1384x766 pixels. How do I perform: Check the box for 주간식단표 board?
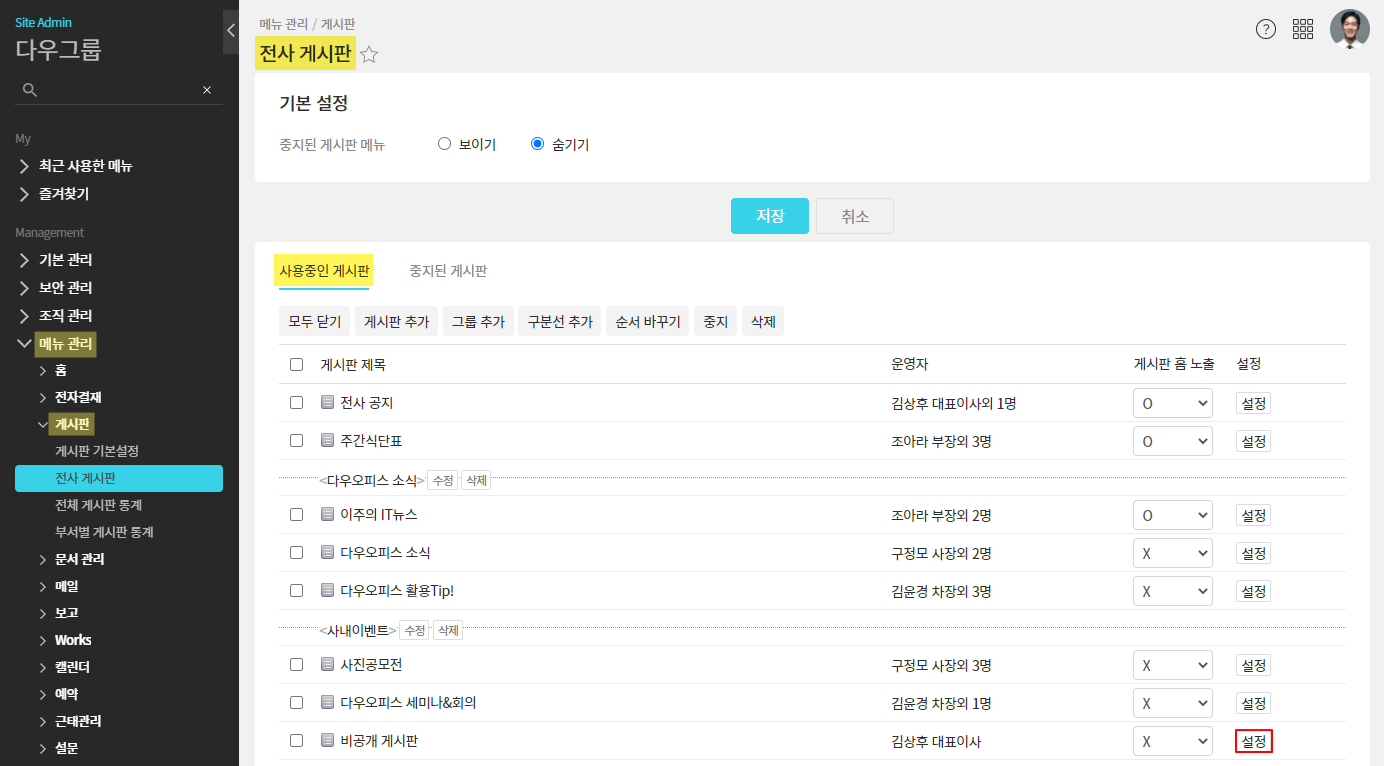[x=296, y=441]
